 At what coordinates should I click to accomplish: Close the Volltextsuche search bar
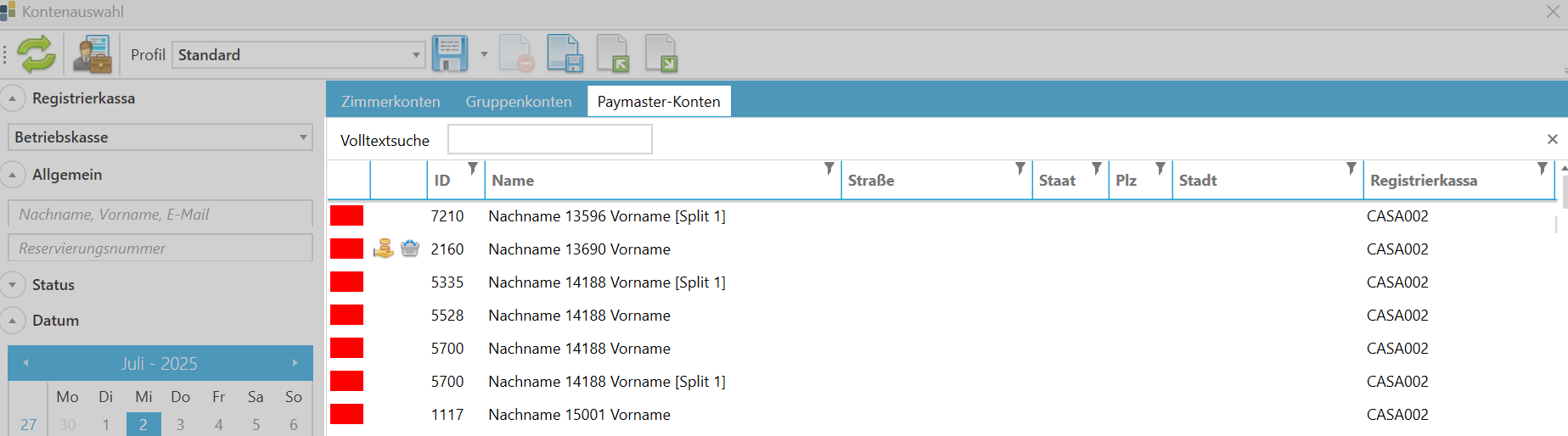pyautogui.click(x=1553, y=139)
